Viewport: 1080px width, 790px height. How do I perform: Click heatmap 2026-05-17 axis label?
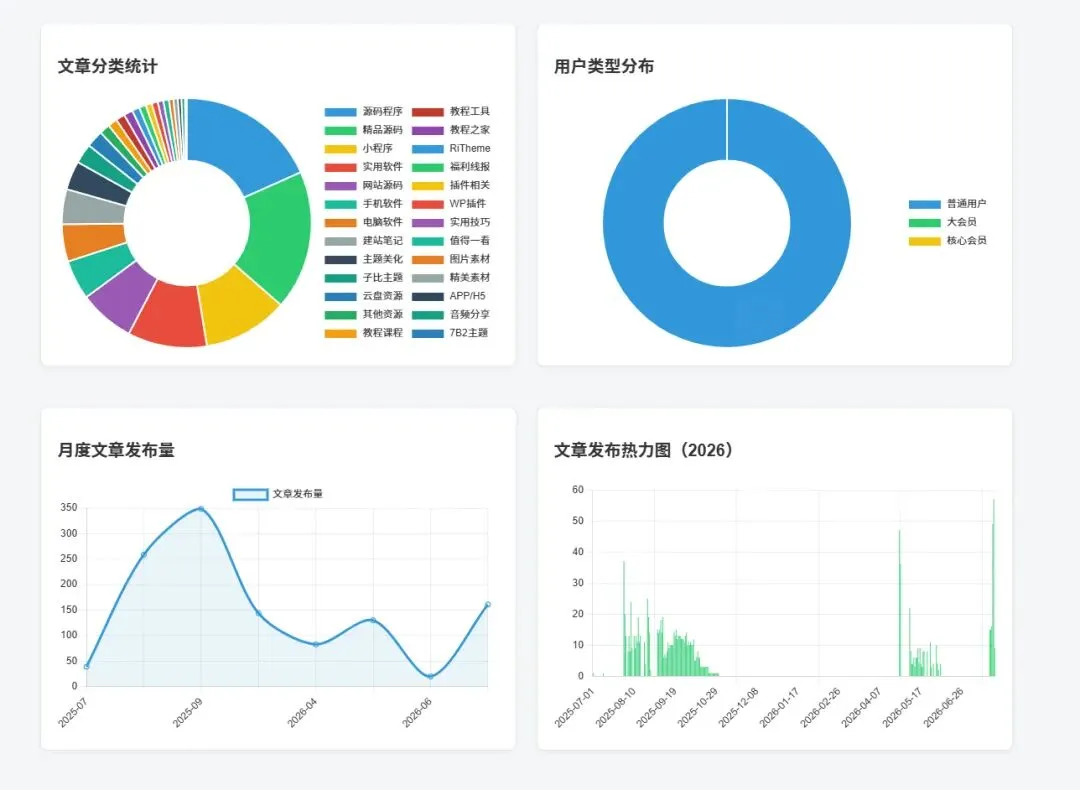(x=902, y=707)
